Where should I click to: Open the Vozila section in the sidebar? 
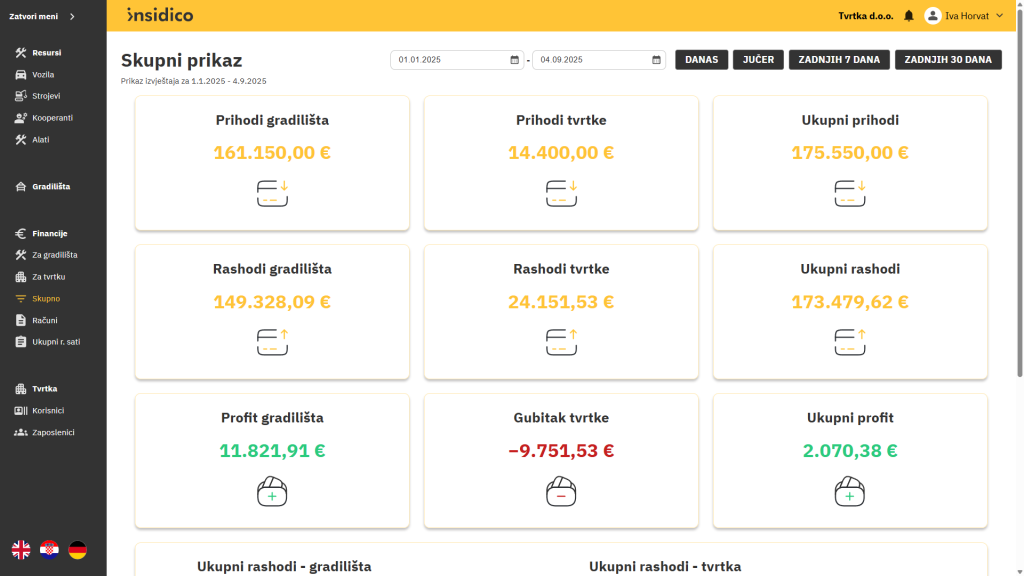(22, 74)
